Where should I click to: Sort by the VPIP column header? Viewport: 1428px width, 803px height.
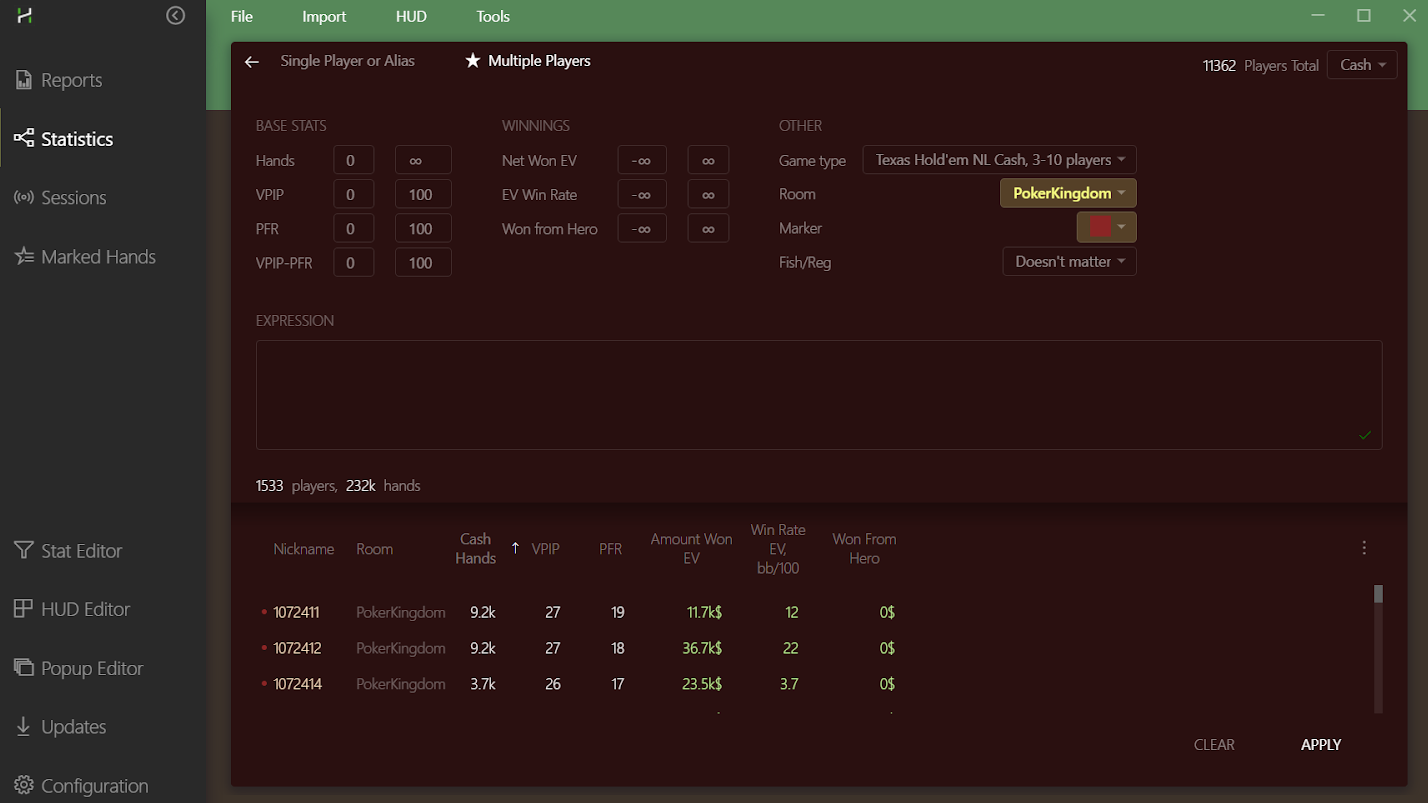[x=545, y=549]
